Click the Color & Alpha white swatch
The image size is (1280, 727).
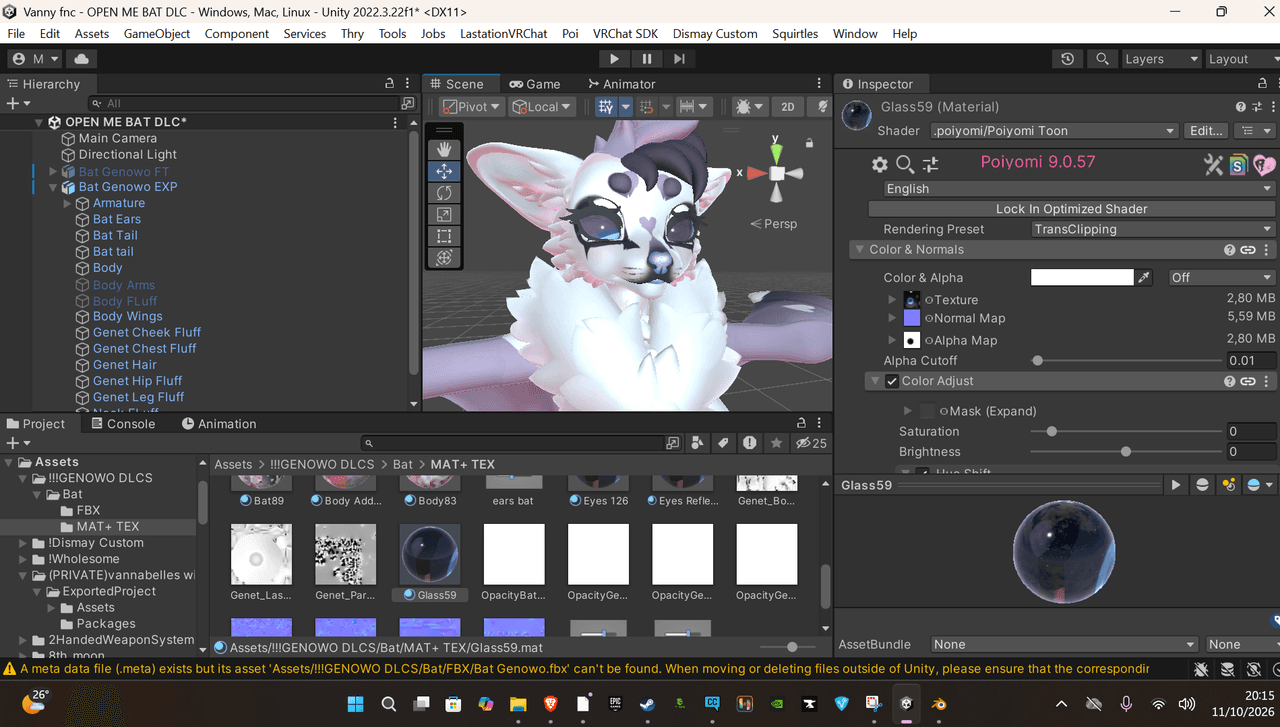coord(1082,277)
